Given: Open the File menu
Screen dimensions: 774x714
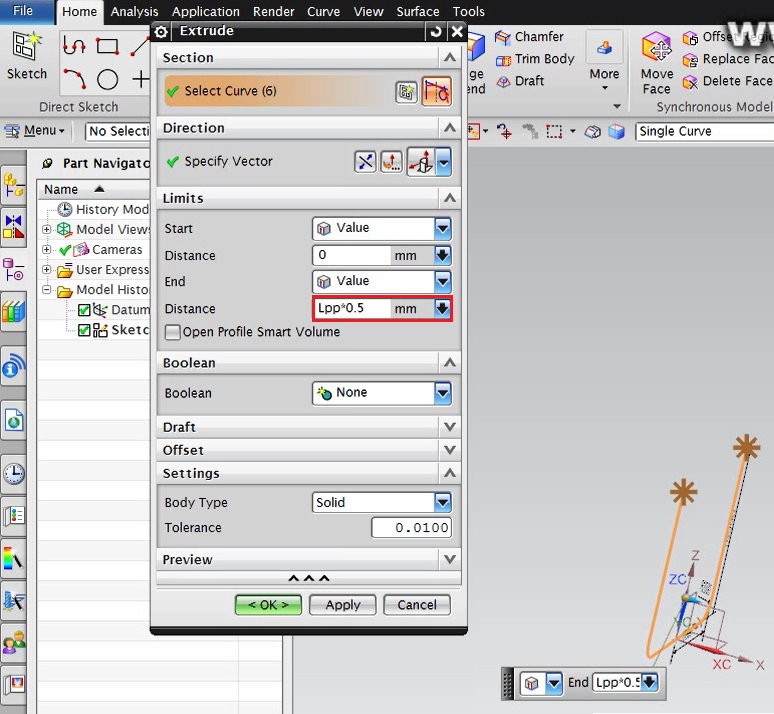Looking at the screenshot, I should pos(23,11).
